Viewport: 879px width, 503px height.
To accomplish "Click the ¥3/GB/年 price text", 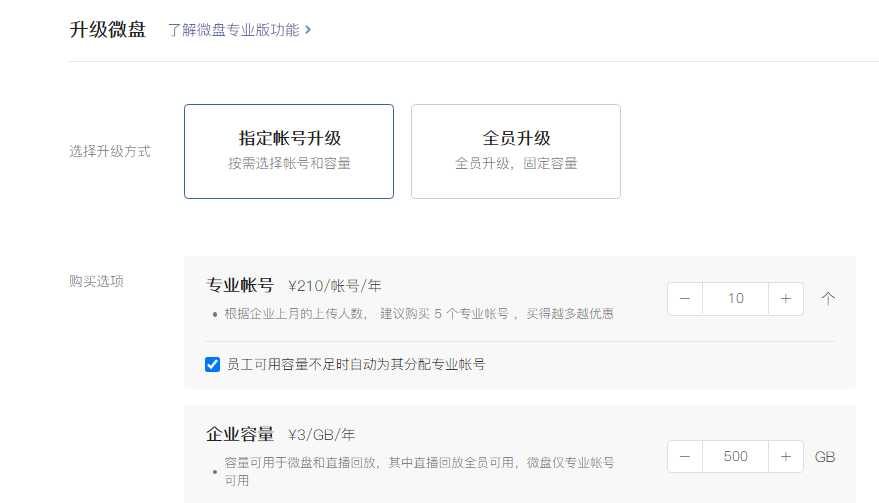I will [321, 435].
